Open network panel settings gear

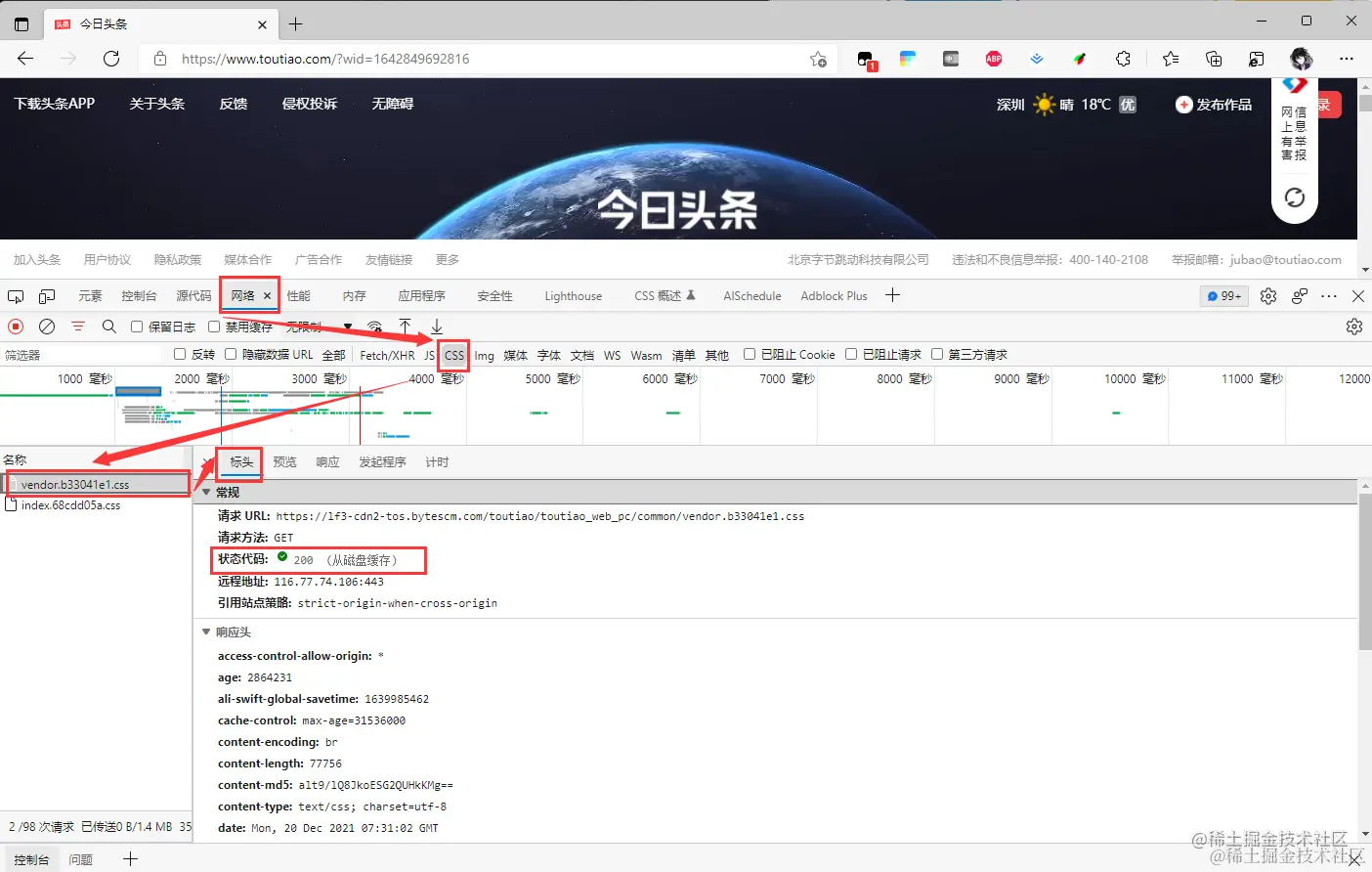pyautogui.click(x=1354, y=327)
